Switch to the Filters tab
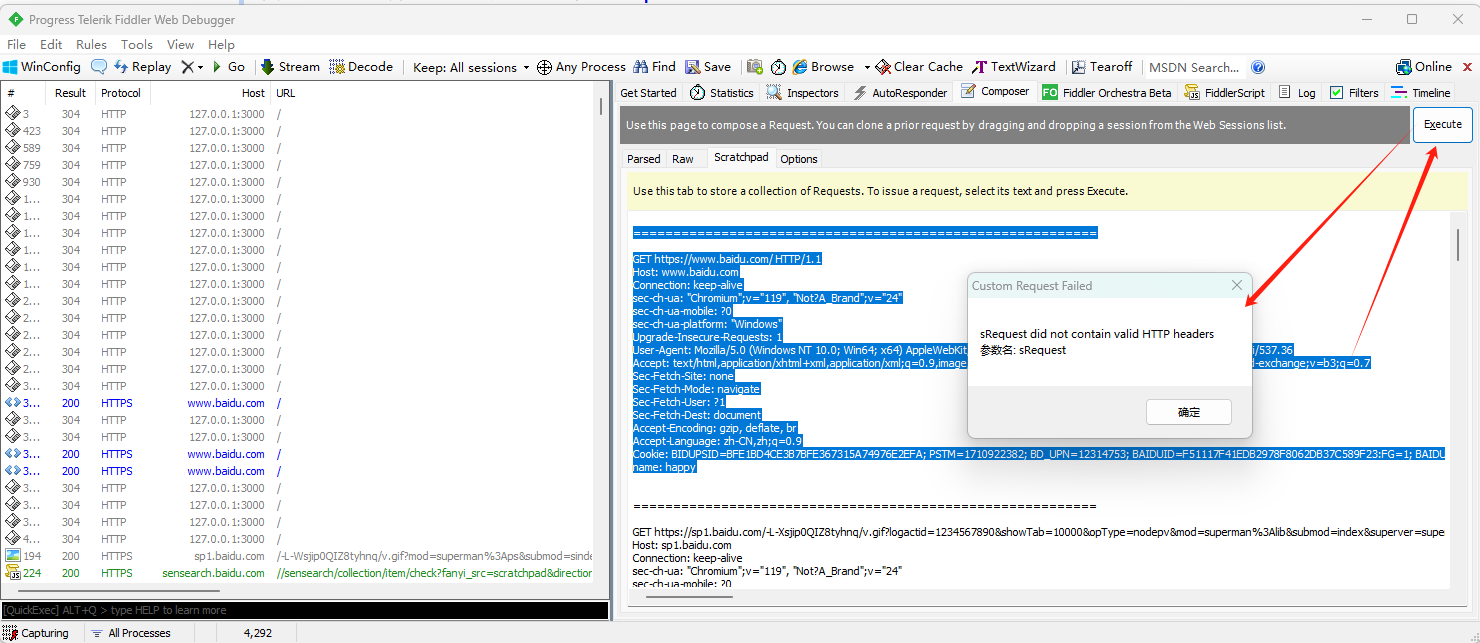 tap(1353, 92)
